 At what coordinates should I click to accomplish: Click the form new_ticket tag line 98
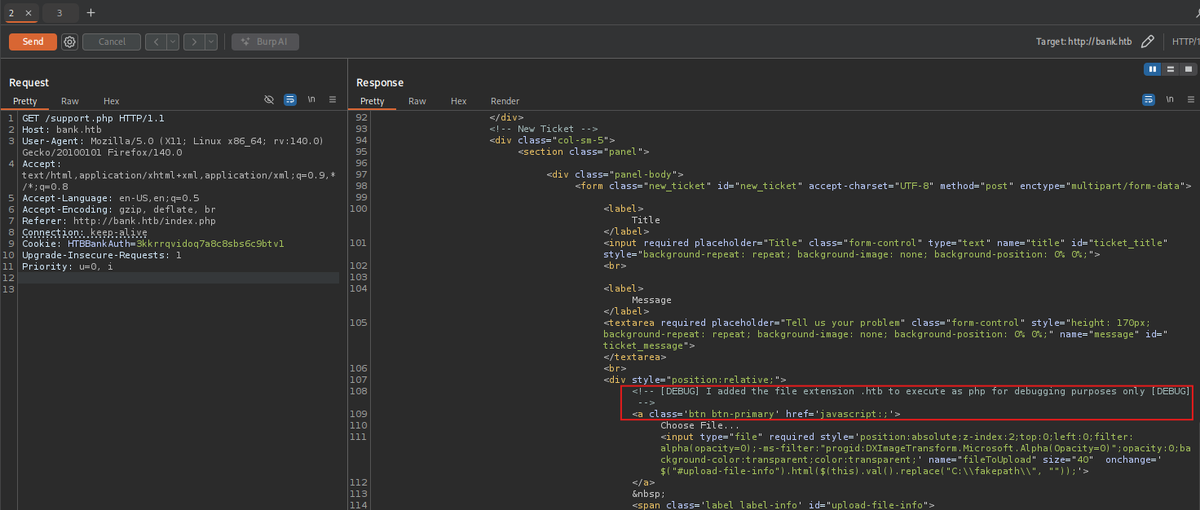click(x=883, y=186)
